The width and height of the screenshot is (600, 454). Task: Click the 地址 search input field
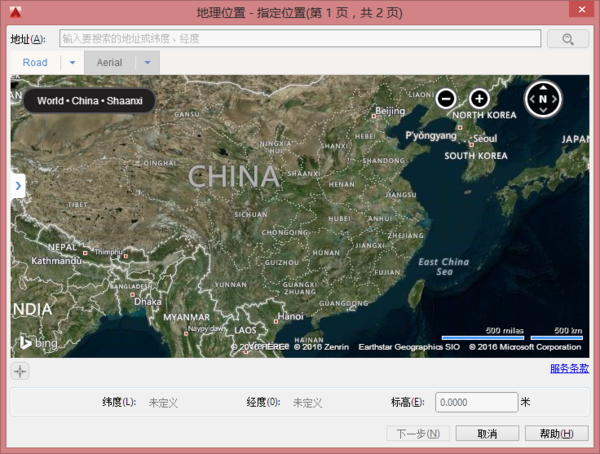click(300, 38)
